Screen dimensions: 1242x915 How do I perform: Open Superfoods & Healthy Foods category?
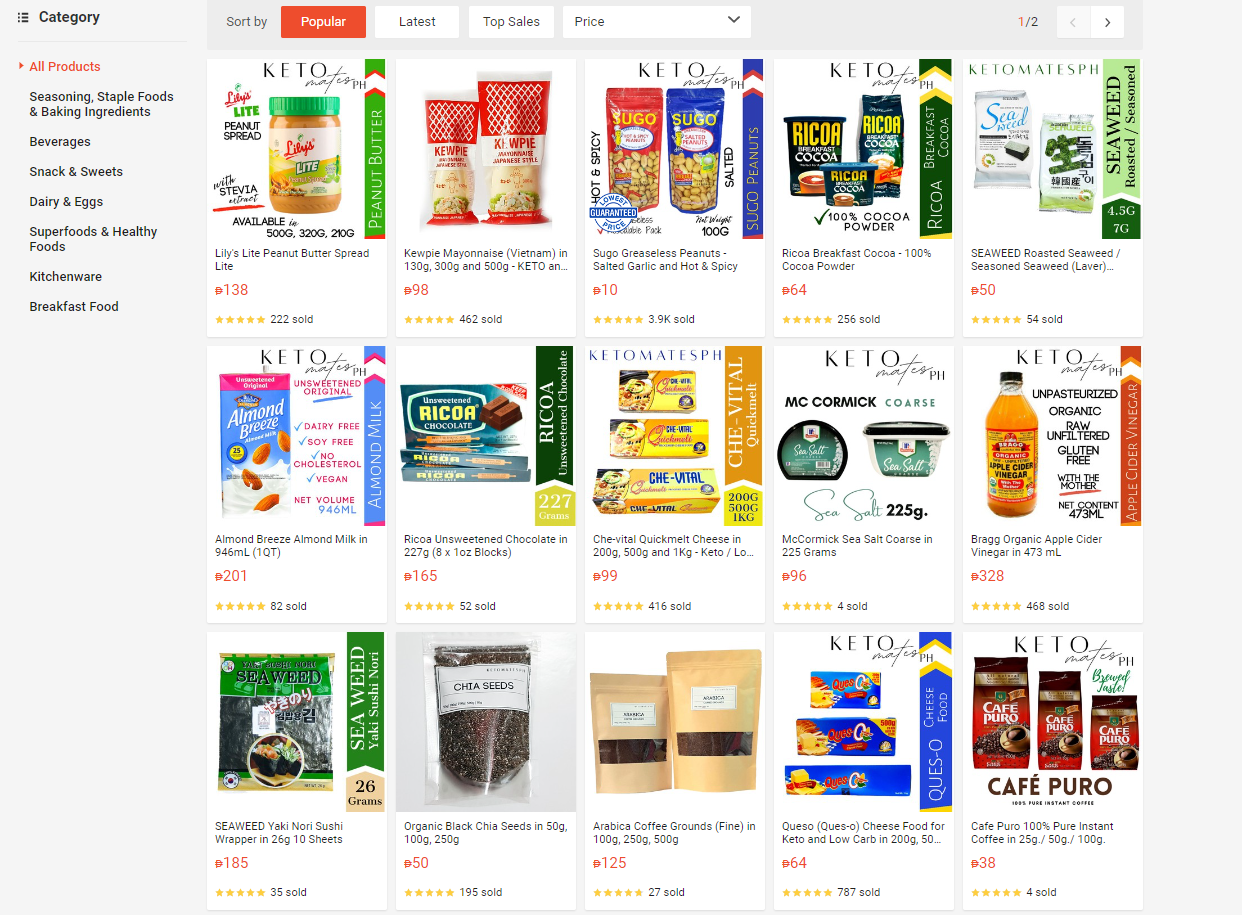93,239
